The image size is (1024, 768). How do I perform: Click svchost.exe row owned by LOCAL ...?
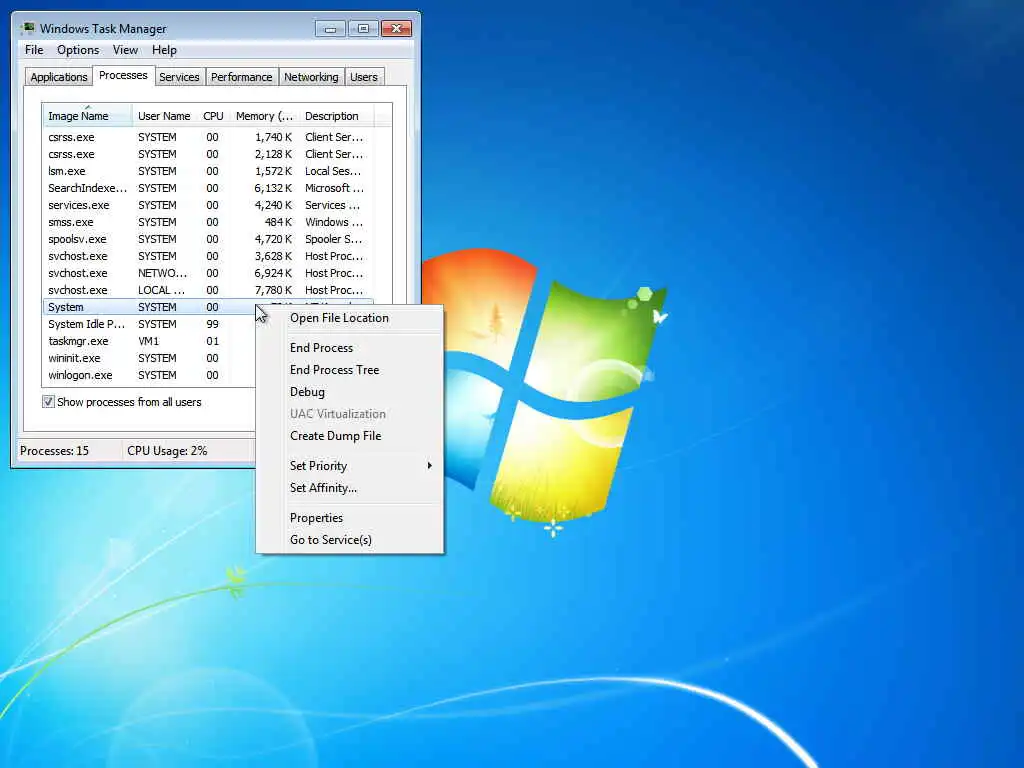click(208, 290)
